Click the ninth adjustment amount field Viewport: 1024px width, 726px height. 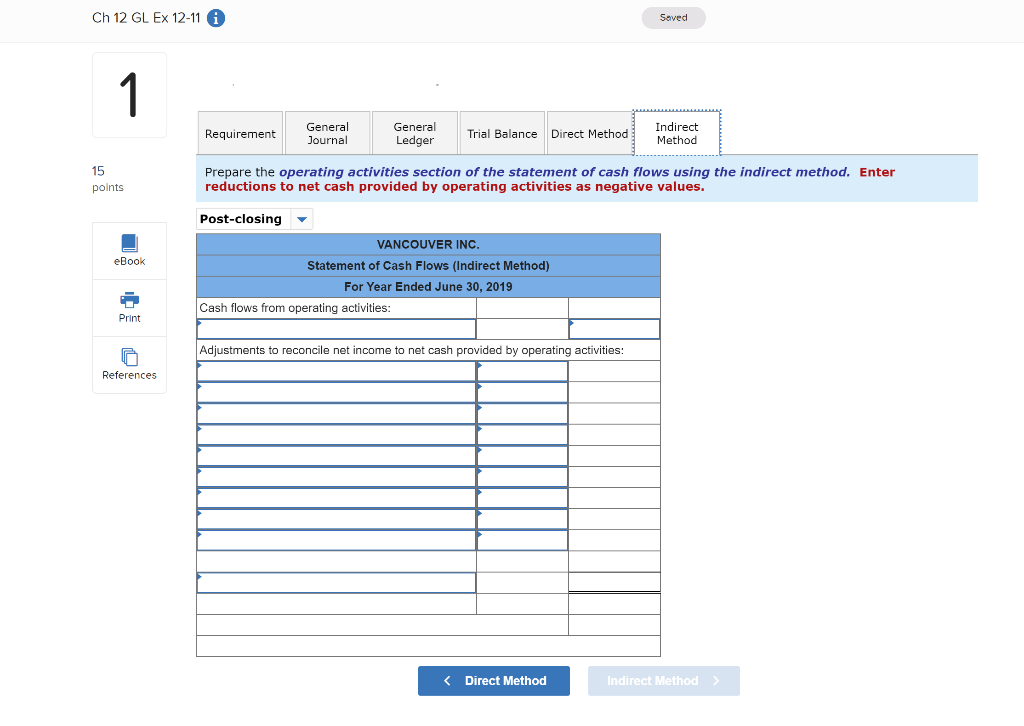click(522, 540)
